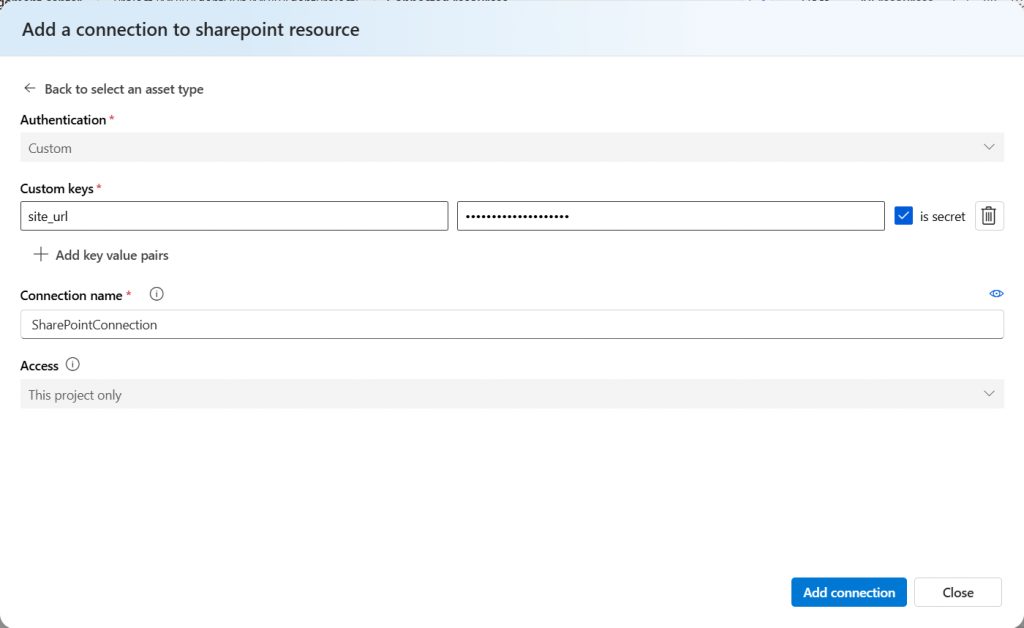The width and height of the screenshot is (1024, 628).
Task: Open the Access dropdown 'This project only'
Action: [x=500, y=394]
